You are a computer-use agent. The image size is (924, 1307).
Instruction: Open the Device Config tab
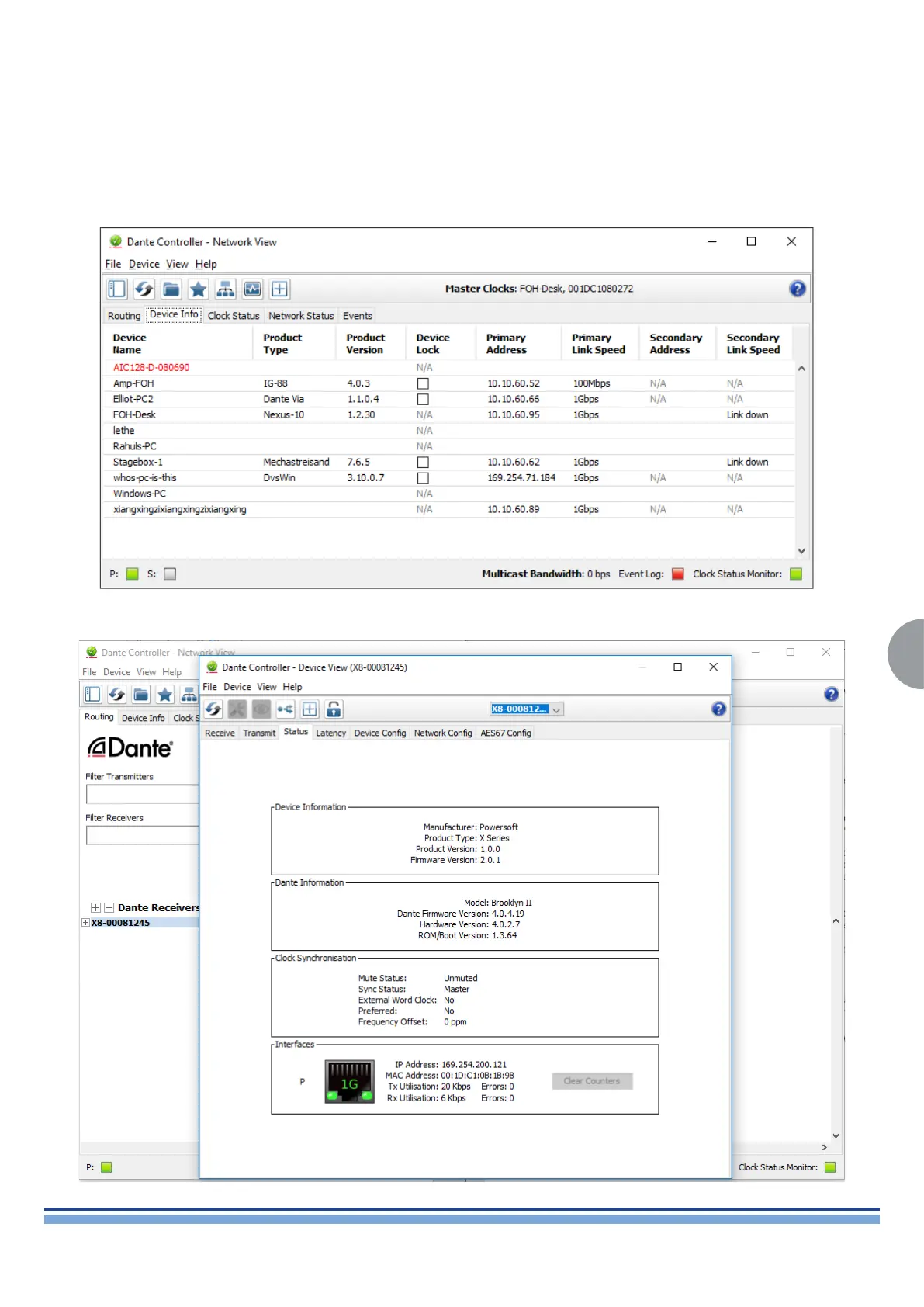(x=380, y=733)
